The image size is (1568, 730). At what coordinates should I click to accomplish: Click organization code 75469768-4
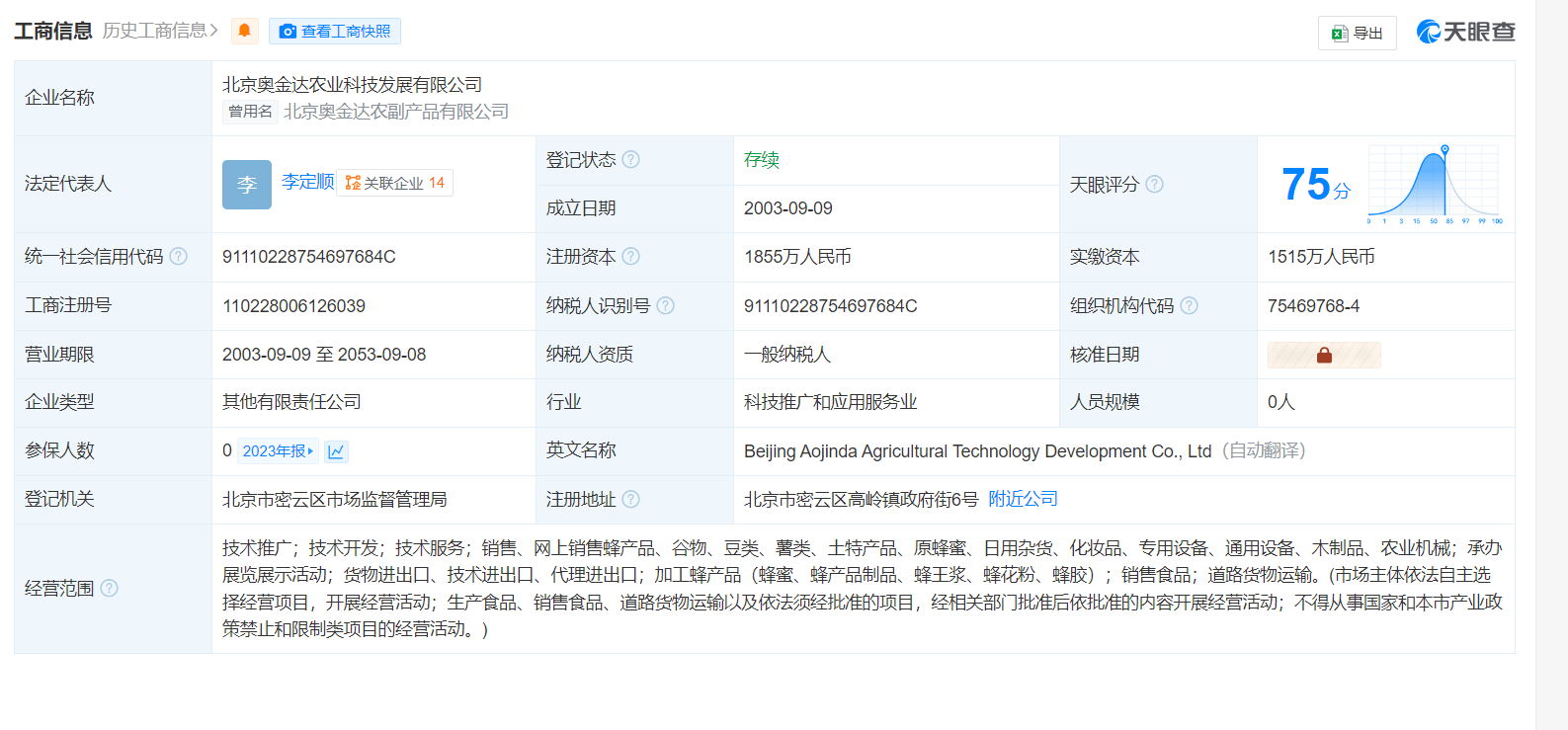(1313, 306)
